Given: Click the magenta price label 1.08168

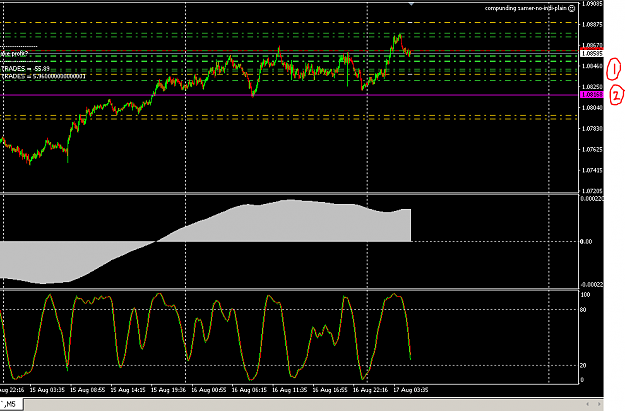Looking at the screenshot, I should 592,95.
